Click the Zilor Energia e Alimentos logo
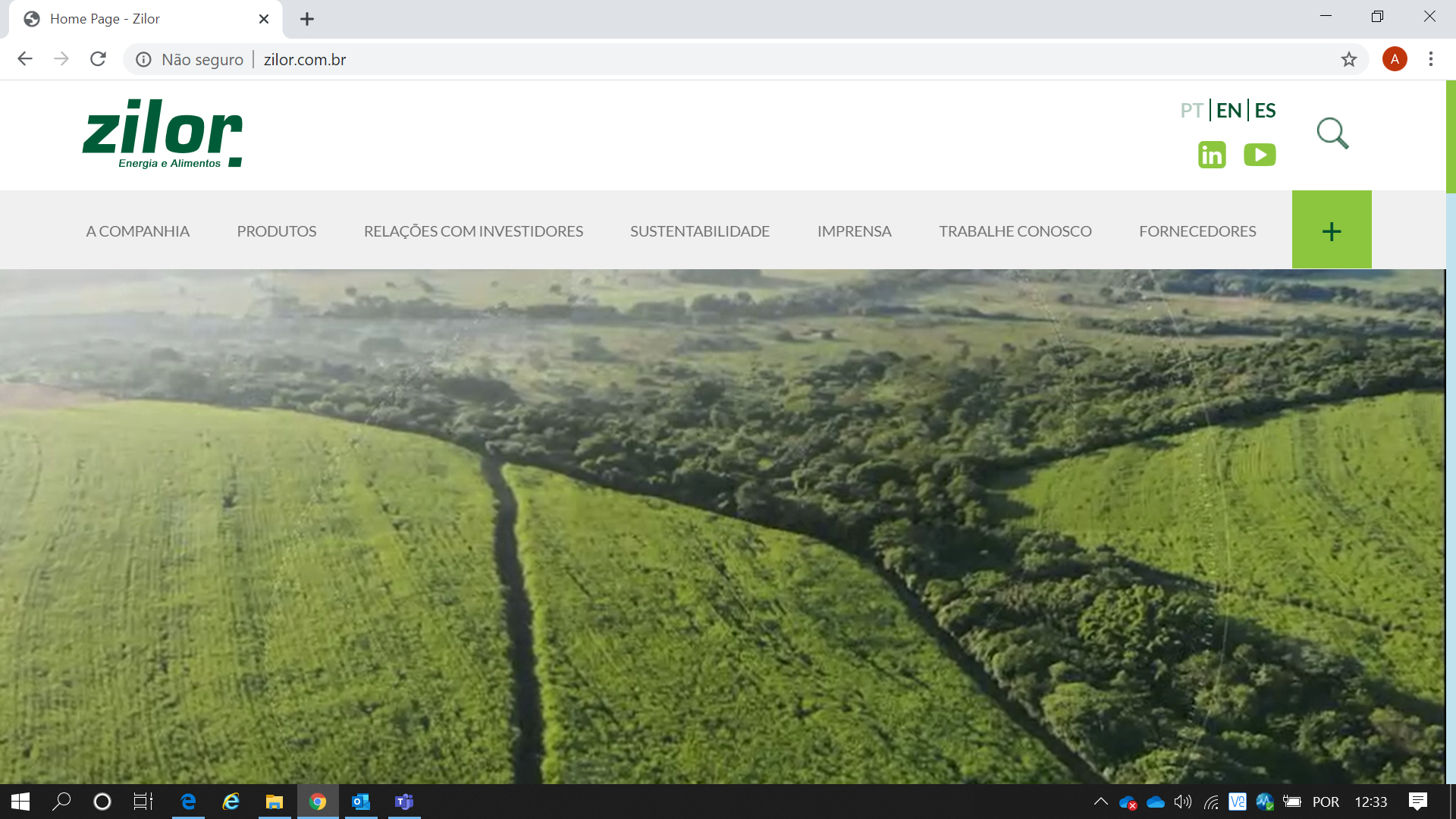Screen dimensions: 1456x819 (x=162, y=133)
